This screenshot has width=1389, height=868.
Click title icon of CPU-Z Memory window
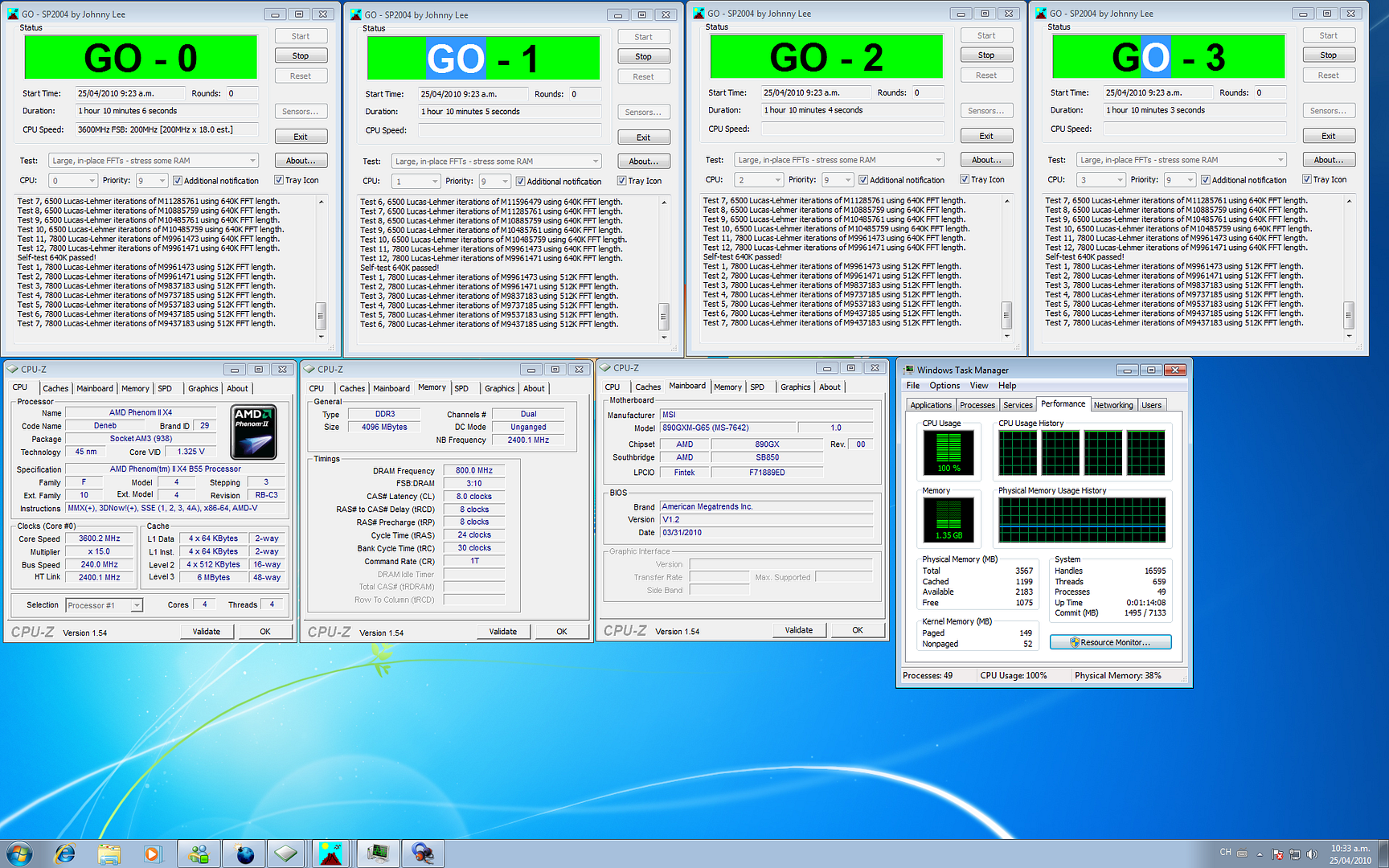pos(309,369)
